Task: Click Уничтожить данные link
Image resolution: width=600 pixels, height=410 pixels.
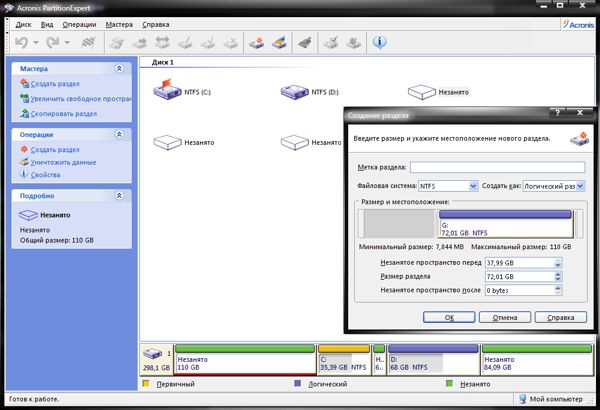Action: coord(63,162)
